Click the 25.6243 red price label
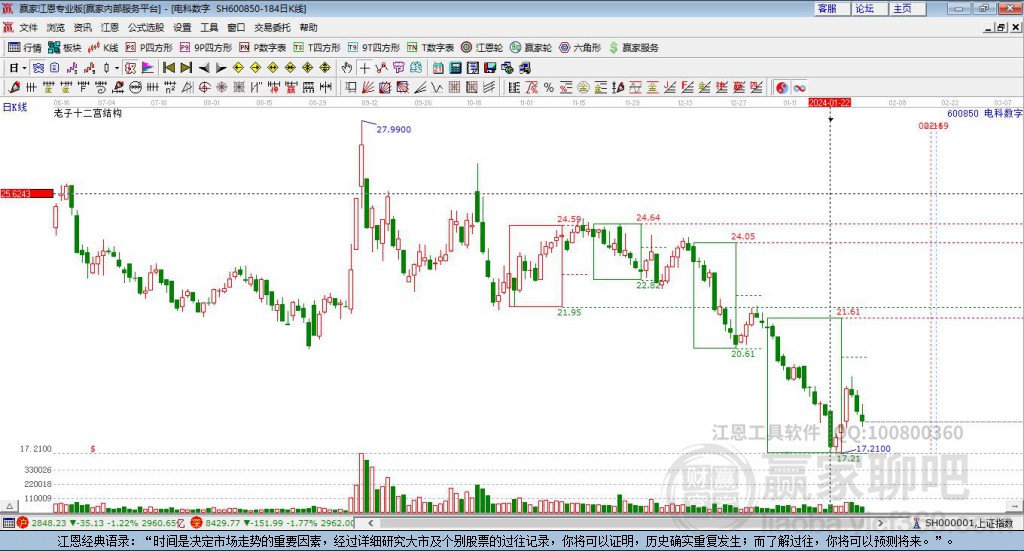Image resolution: width=1024 pixels, height=551 pixels. (26, 193)
